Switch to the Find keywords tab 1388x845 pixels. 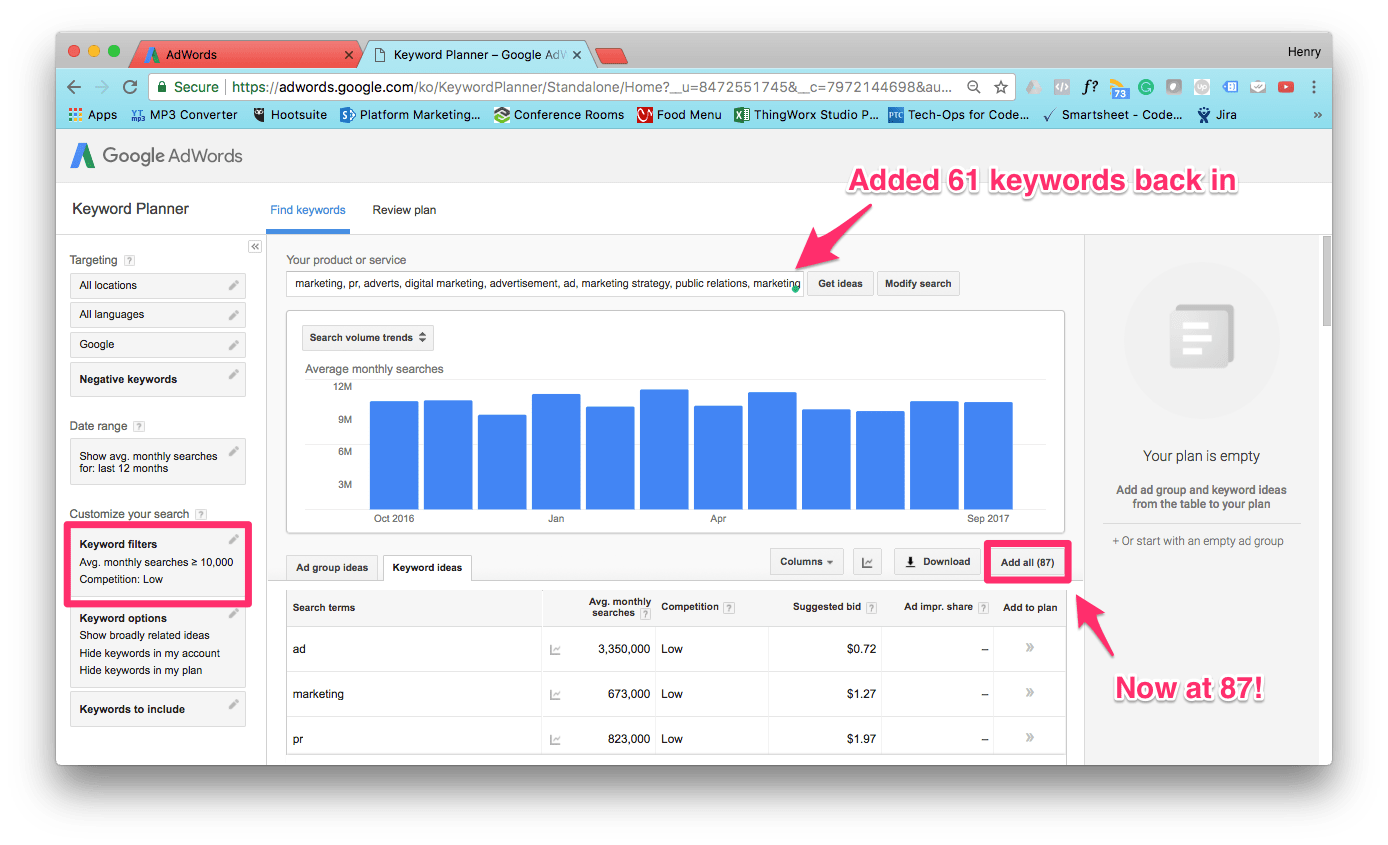coord(308,210)
